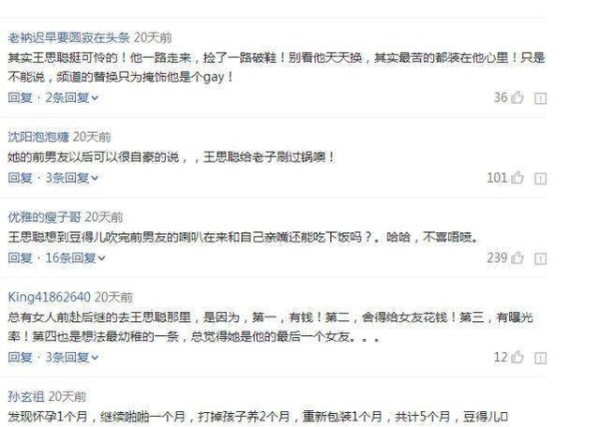This screenshot has height=427, width=600.
Task: Like King41862640's comment with 12 likes
Action: (x=517, y=357)
